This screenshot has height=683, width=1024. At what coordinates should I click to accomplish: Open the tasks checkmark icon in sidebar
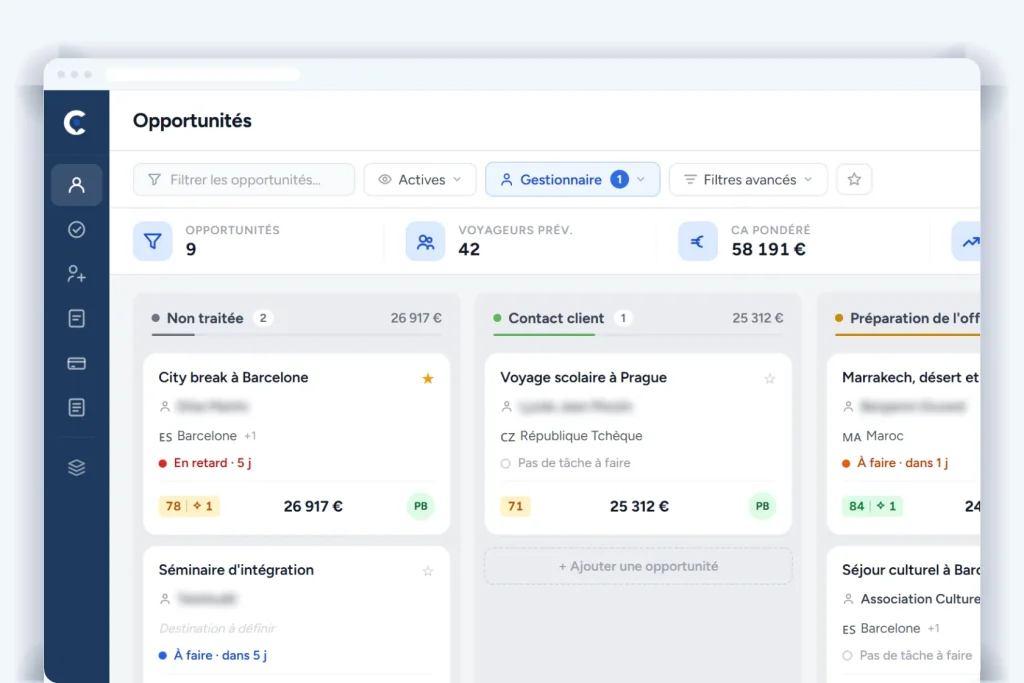(x=76, y=230)
